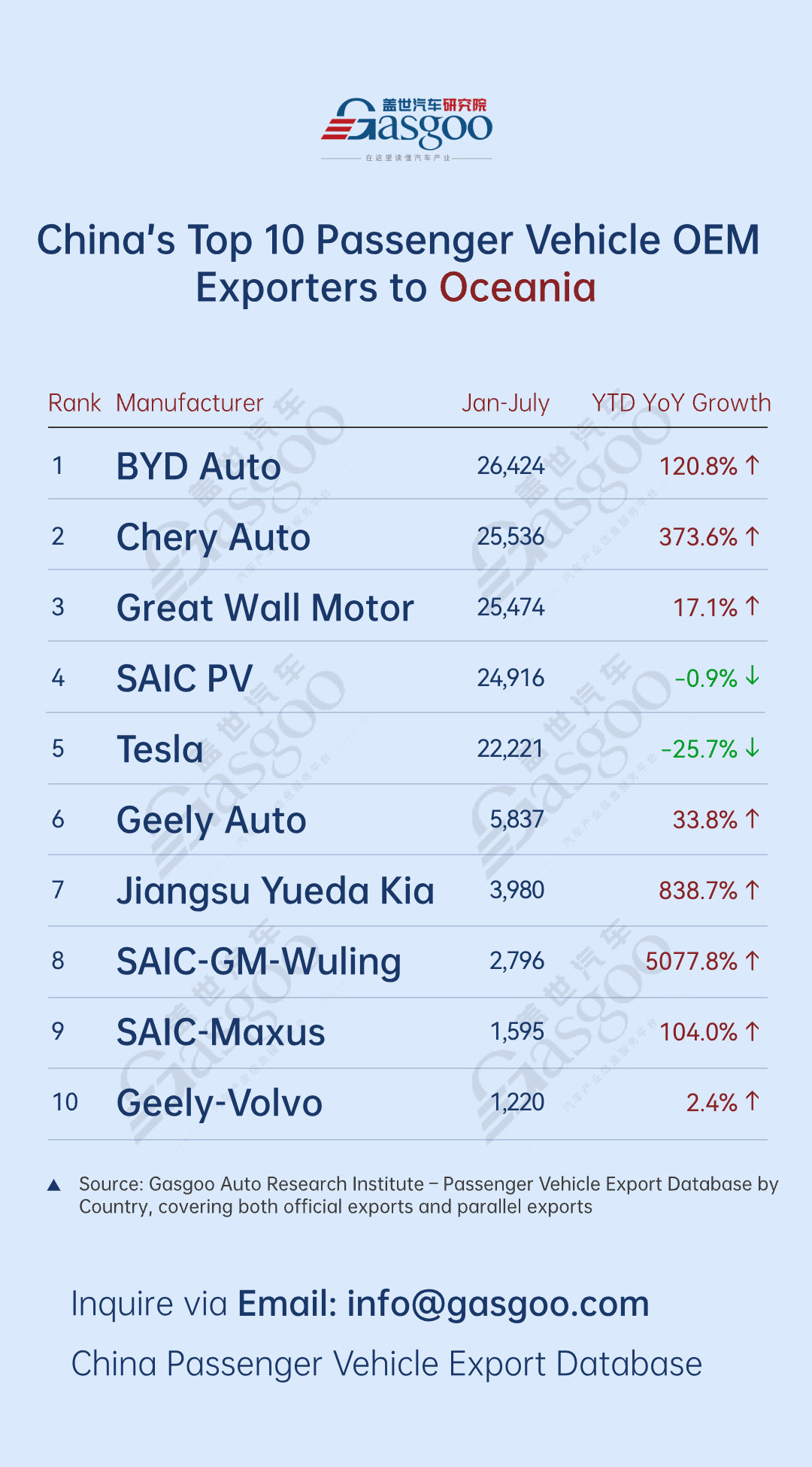The height and width of the screenshot is (1467, 812).
Task: Click the up arrow next to Geely-Volvo's 2.4%
Action: pos(753,1101)
